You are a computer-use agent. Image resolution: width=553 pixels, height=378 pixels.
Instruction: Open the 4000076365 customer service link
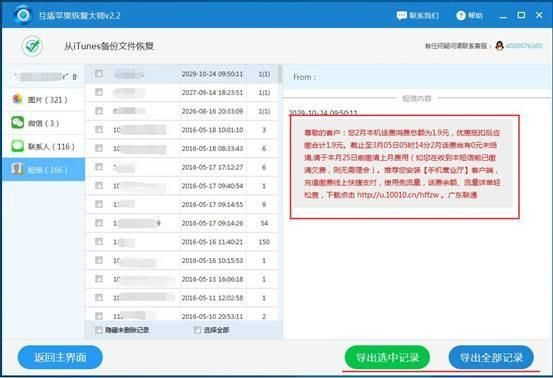[x=524, y=46]
